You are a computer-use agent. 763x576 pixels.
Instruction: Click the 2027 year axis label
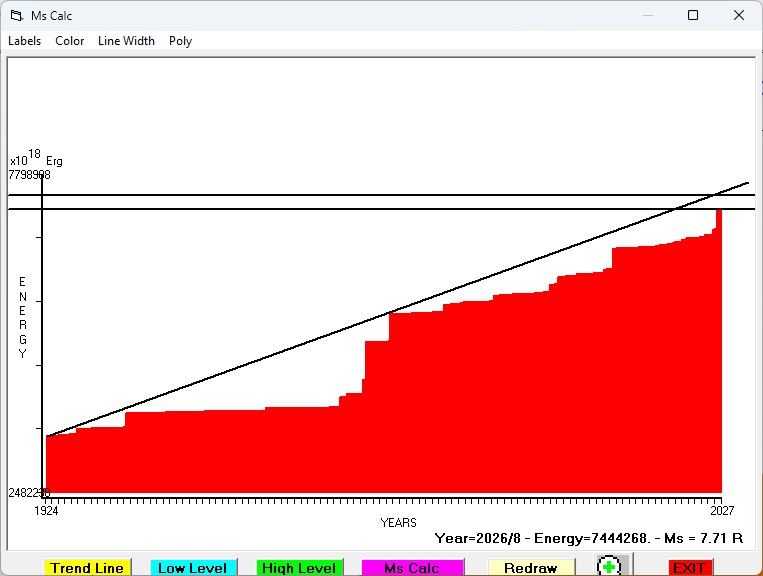722,510
